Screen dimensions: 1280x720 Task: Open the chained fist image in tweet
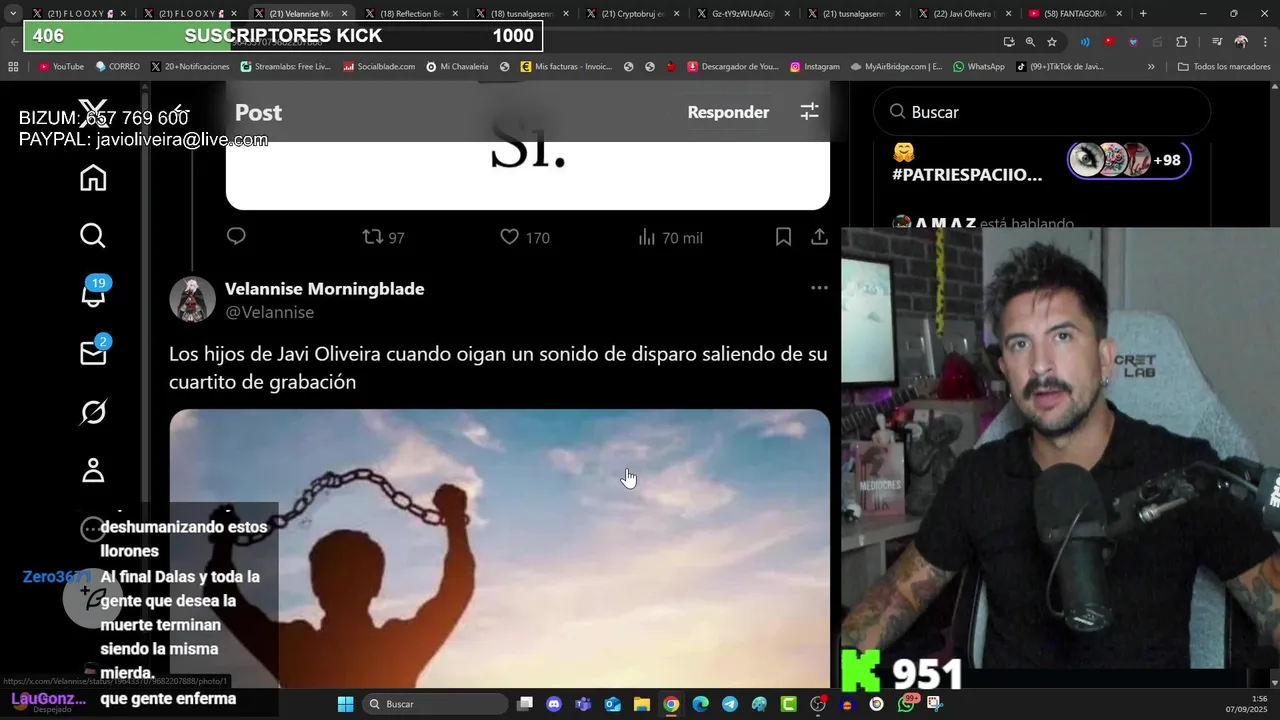499,548
